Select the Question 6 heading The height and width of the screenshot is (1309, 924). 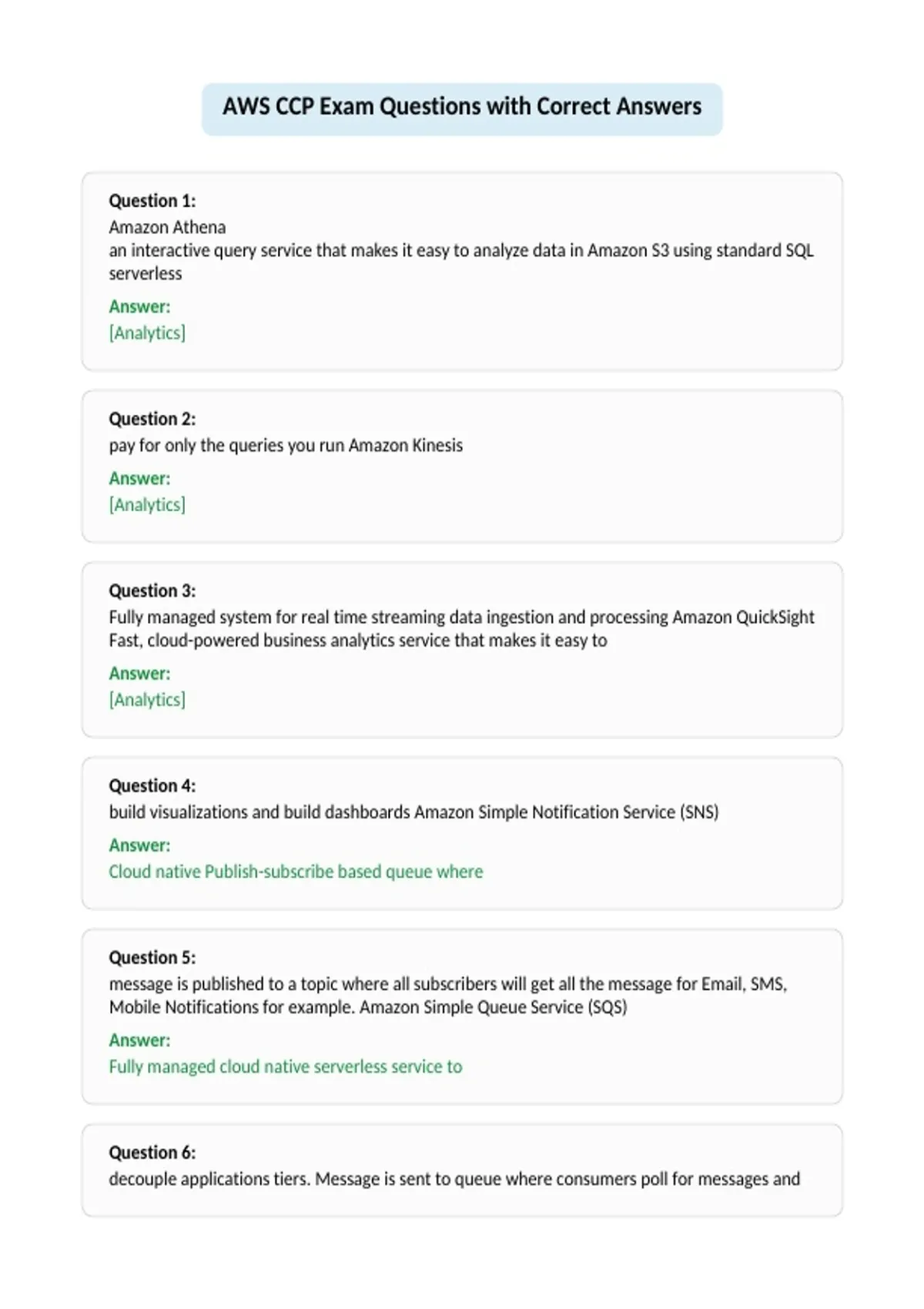[152, 1152]
